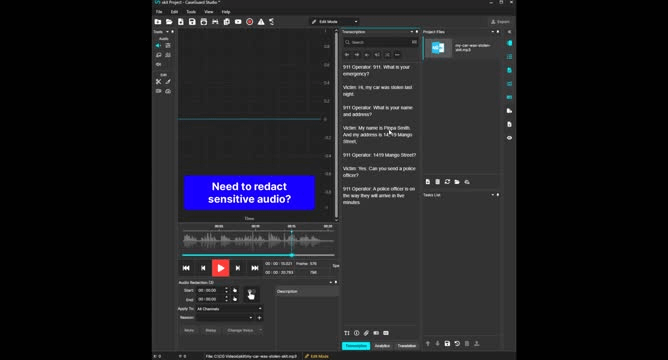Click the Bleep button

point(210,330)
